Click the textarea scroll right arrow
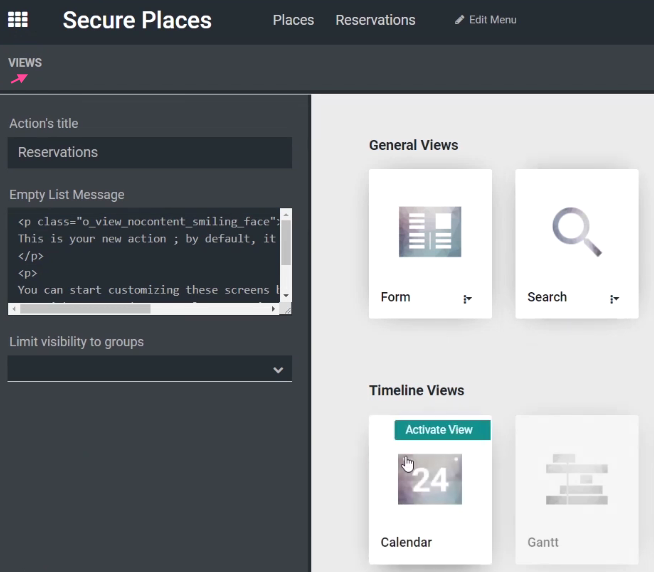 tap(273, 309)
